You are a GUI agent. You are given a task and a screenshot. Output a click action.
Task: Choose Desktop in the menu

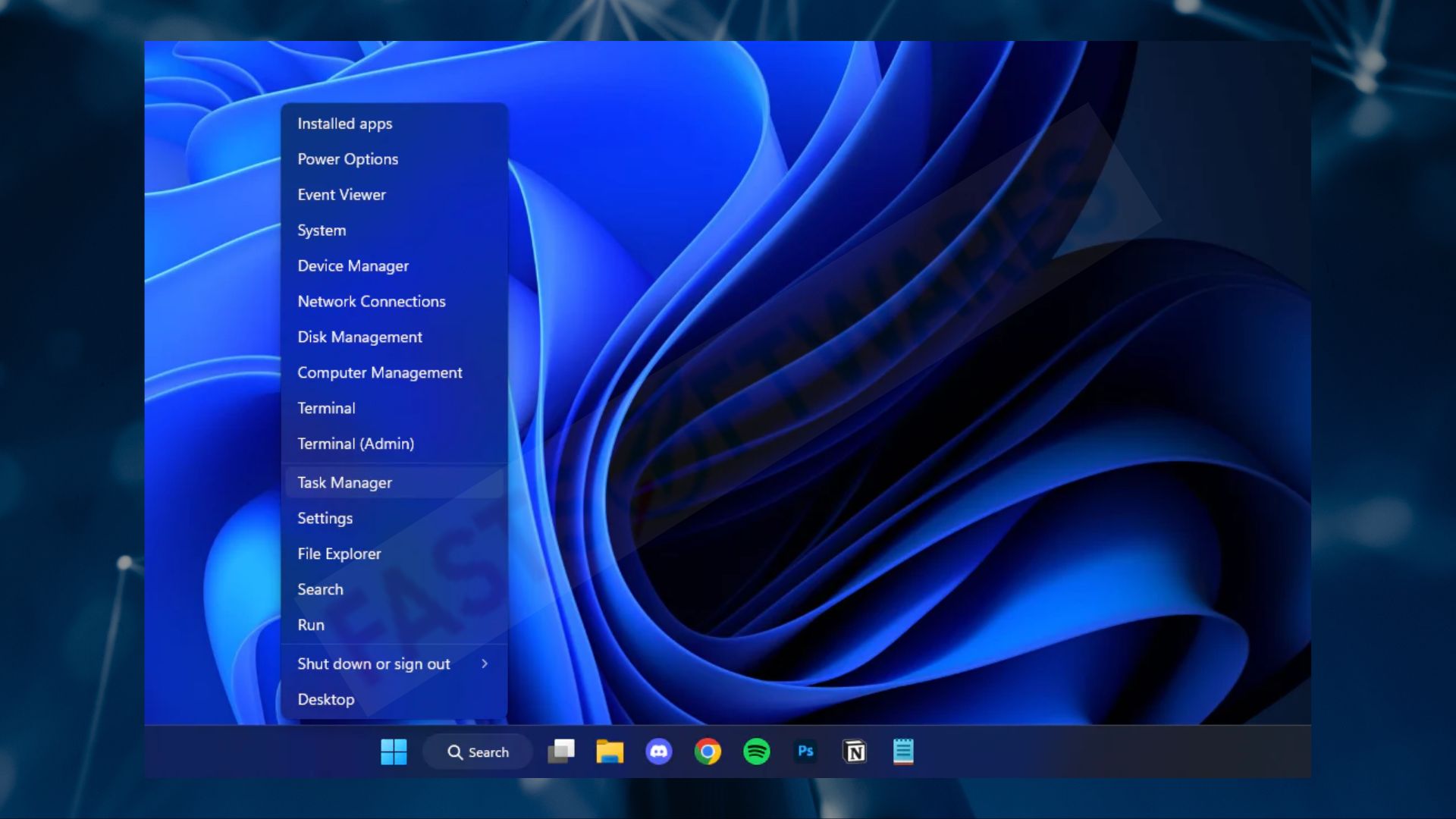coord(394,700)
